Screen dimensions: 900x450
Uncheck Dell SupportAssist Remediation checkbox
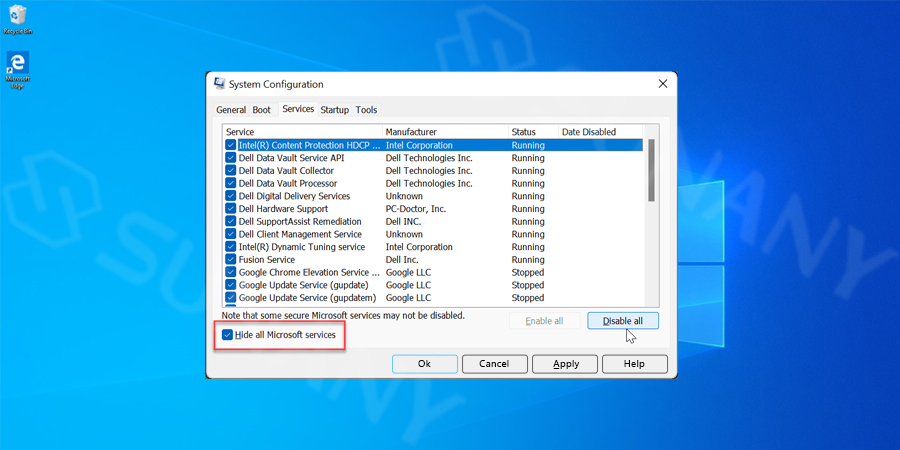pyautogui.click(x=231, y=222)
